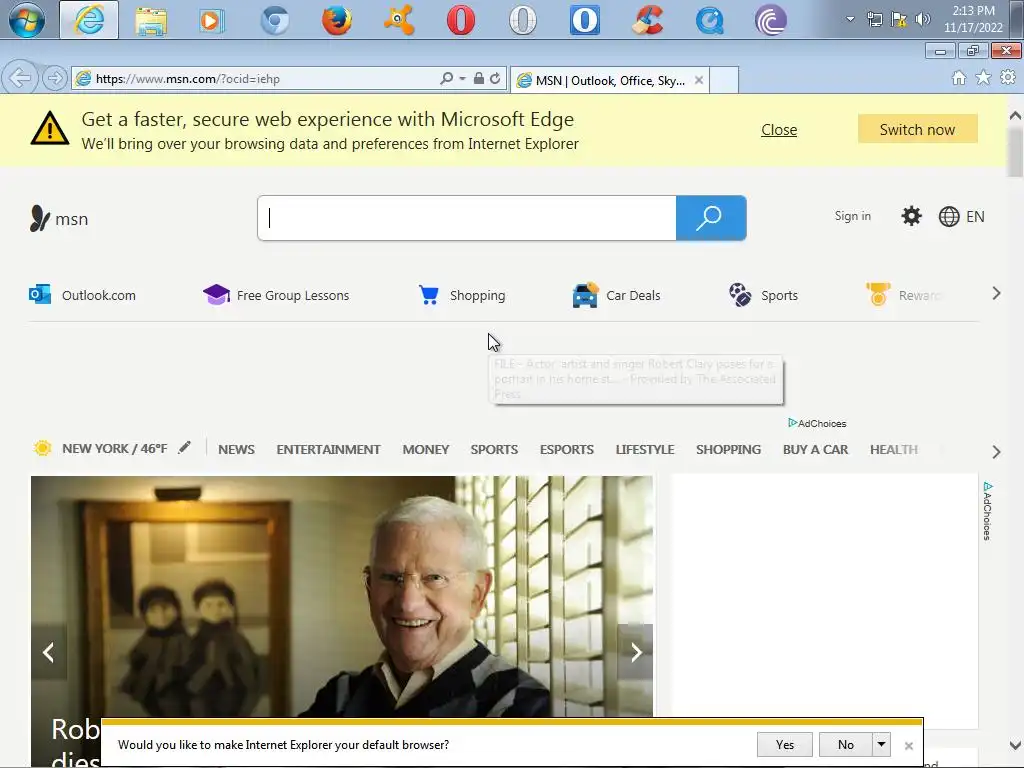This screenshot has height=768, width=1024.
Task: Click the address bar search magnifier
Action: [447, 78]
